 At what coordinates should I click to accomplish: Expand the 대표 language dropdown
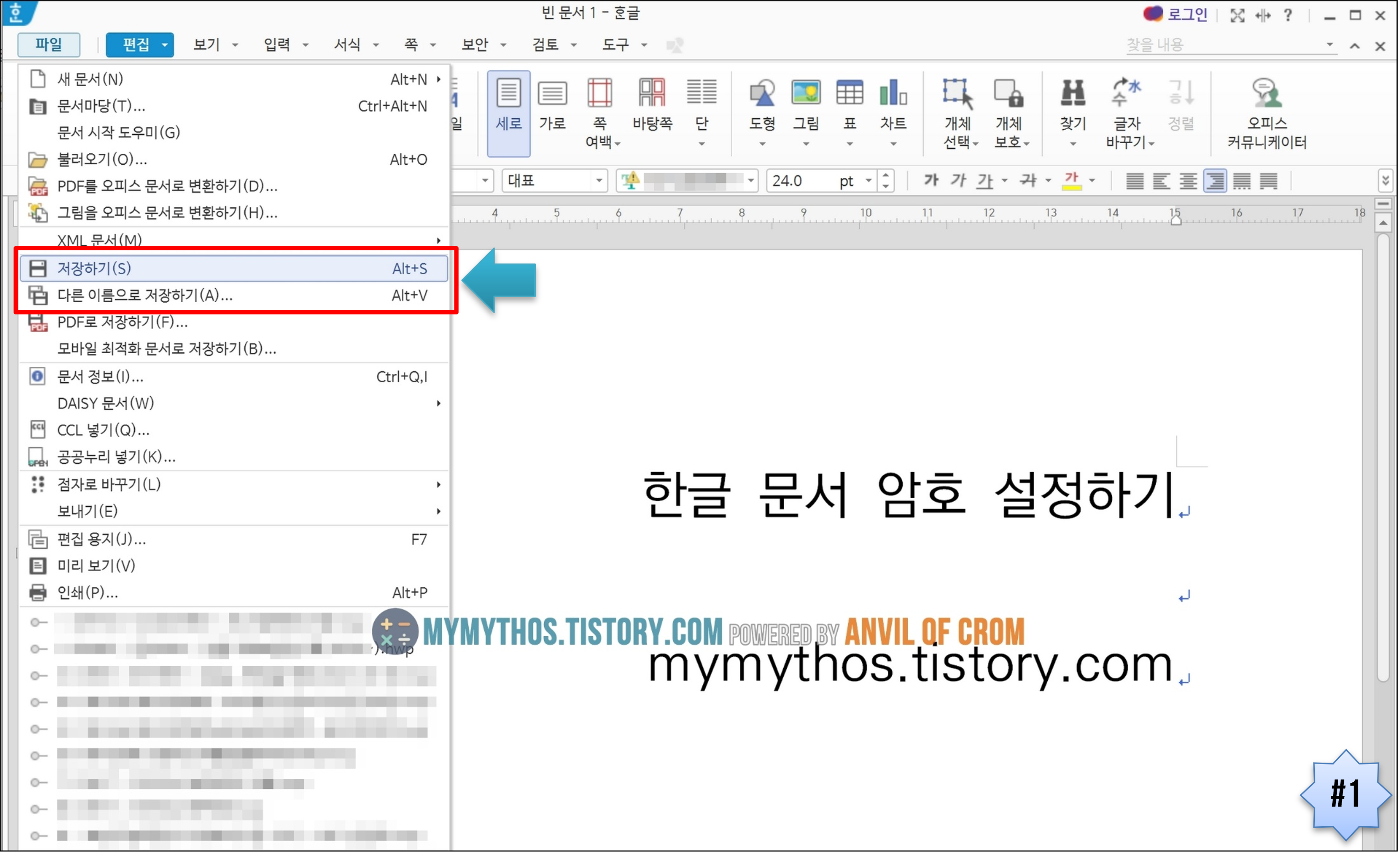599,181
